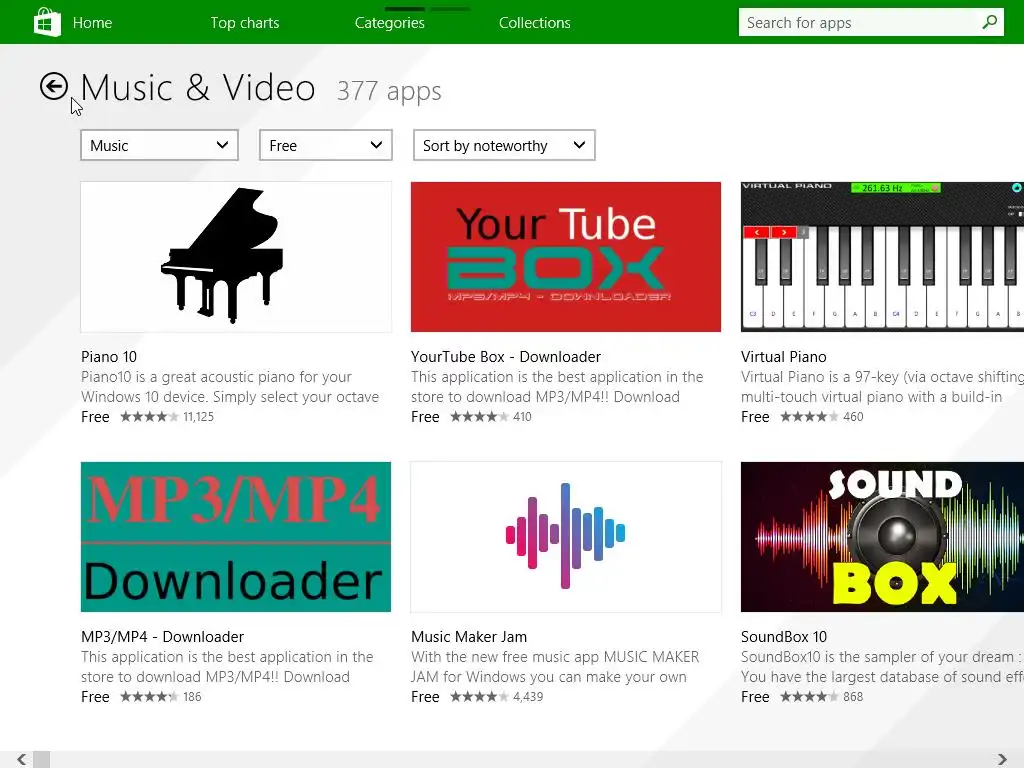Viewport: 1024px width, 768px height.
Task: Click the YourTube Box - Downloader title
Action: (x=505, y=357)
